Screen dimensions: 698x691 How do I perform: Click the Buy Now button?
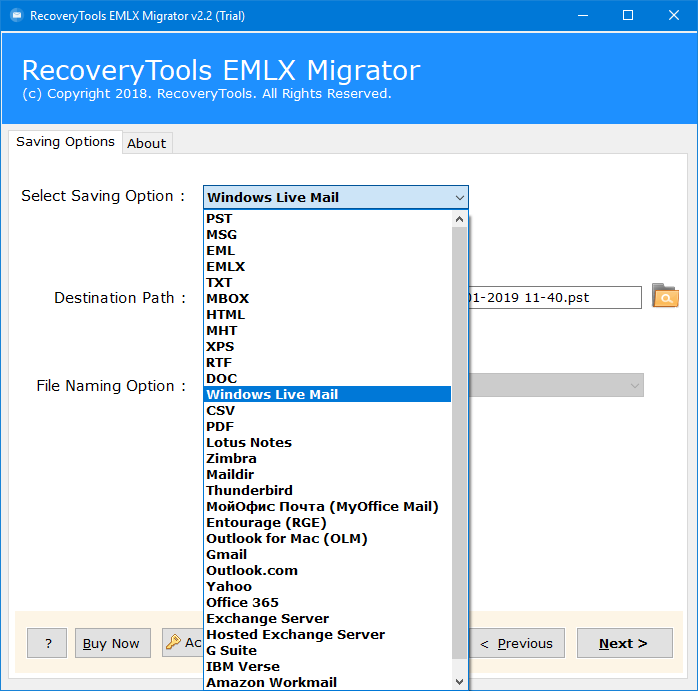pyautogui.click(x=113, y=643)
